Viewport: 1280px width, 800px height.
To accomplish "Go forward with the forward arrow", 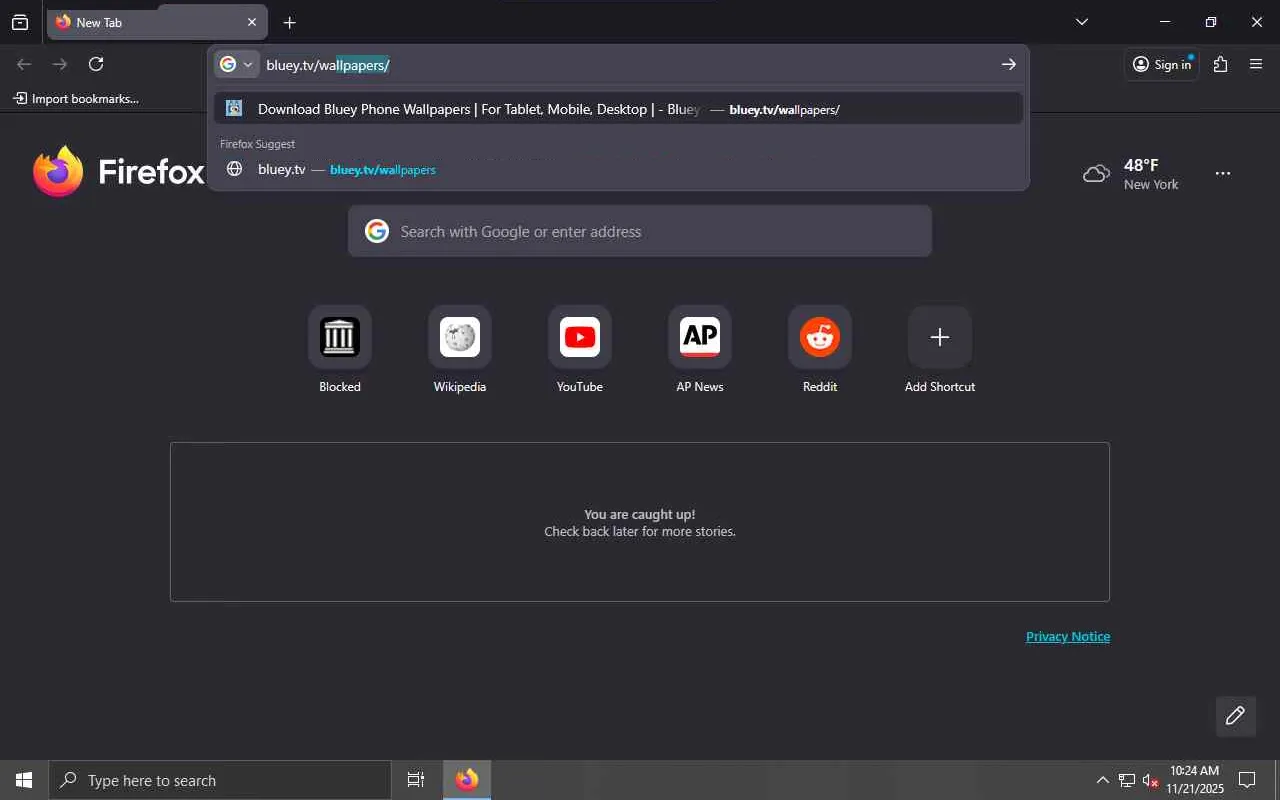I will (x=60, y=64).
